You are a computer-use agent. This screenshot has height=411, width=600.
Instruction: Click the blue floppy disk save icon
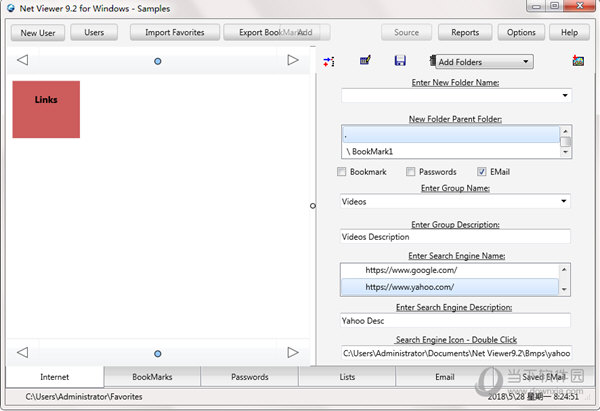tap(400, 60)
